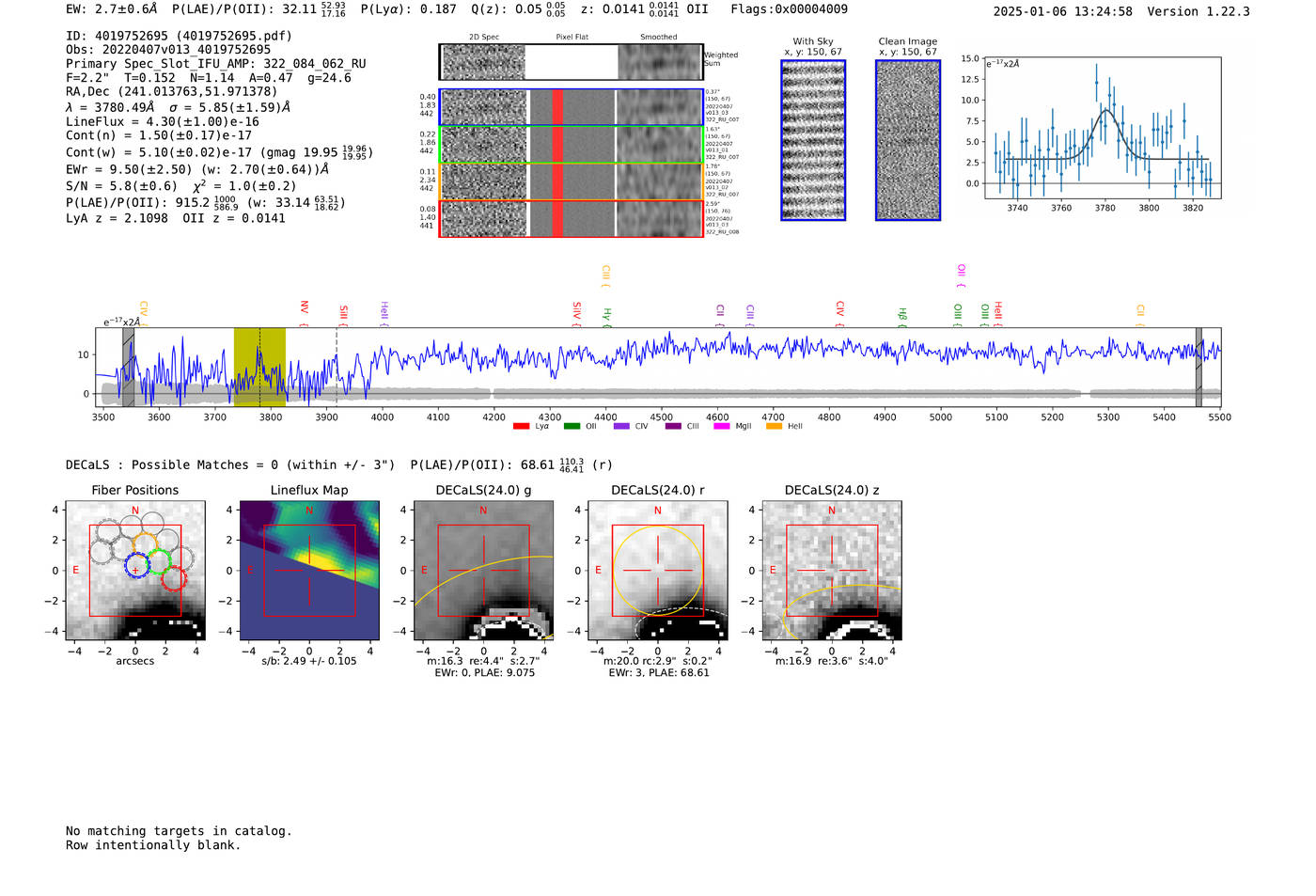
Task: Click the No matching targets in catalog message
Action: [x=179, y=831]
